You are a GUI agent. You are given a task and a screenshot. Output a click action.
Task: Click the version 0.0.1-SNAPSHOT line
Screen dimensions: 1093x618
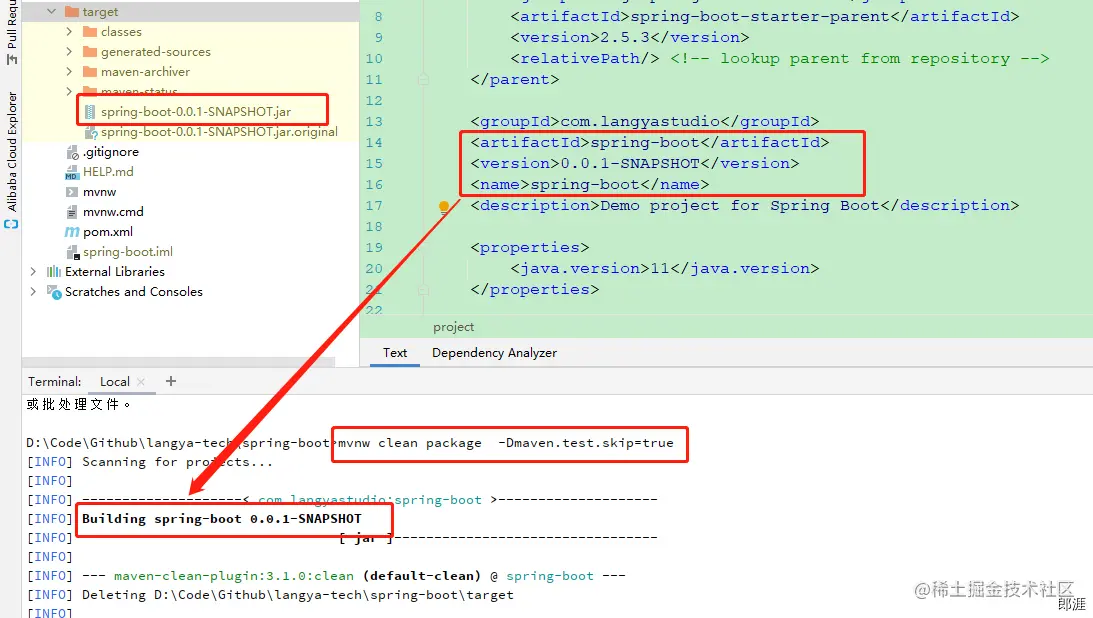click(634, 163)
